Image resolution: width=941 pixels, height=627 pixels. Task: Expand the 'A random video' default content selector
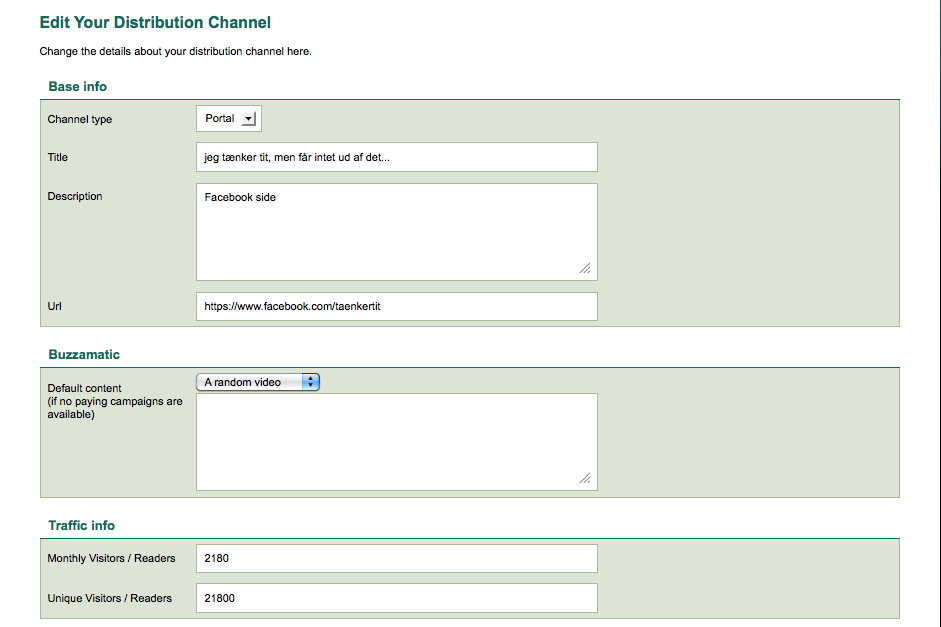click(x=257, y=382)
